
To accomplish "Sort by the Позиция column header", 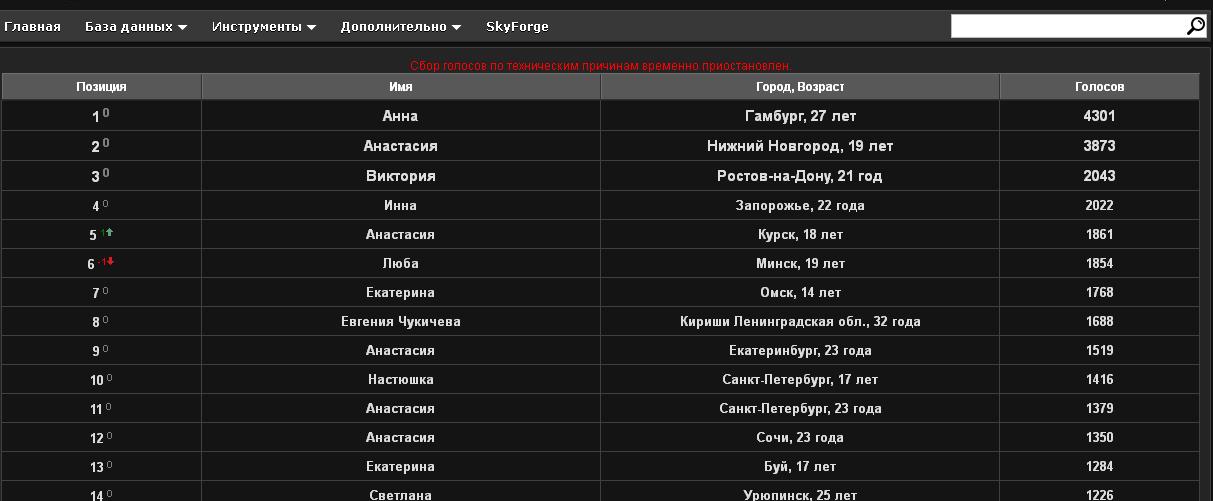I will 101,87.
